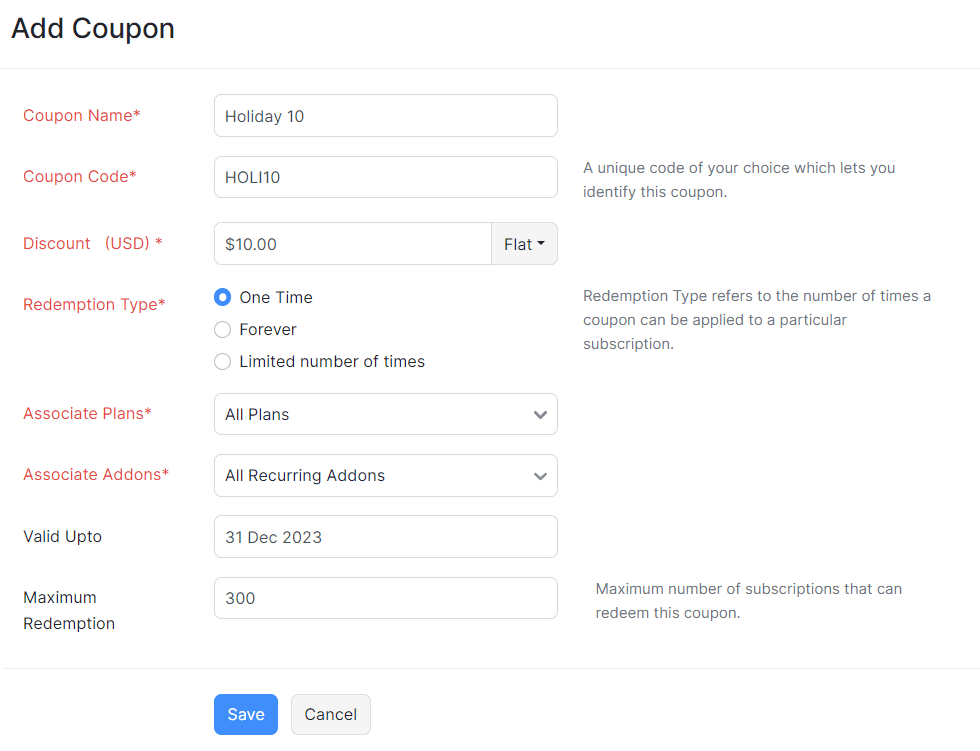Open the Associate Plans dropdown
This screenshot has height=751, width=980.
385,414
